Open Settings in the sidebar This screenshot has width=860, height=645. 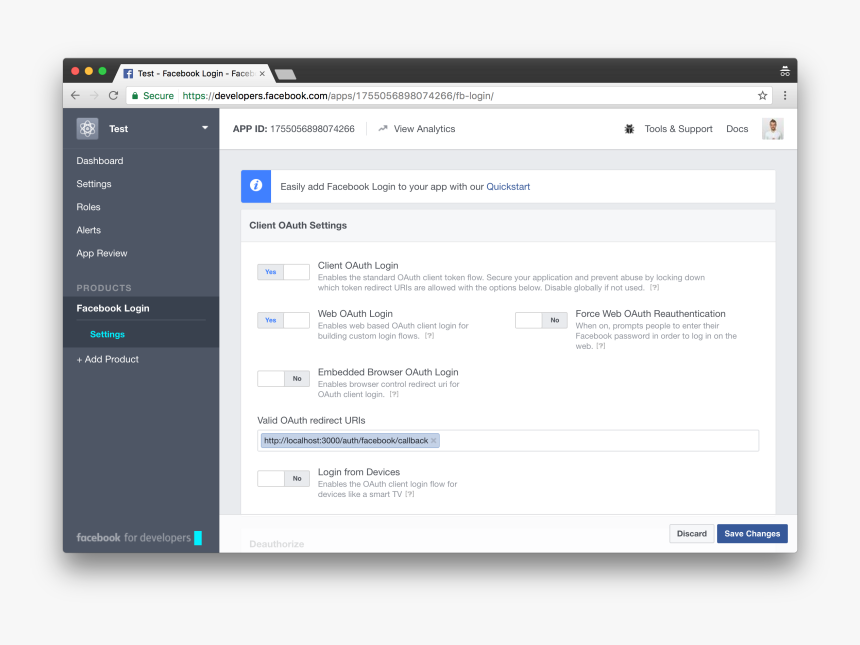pyautogui.click(x=94, y=184)
